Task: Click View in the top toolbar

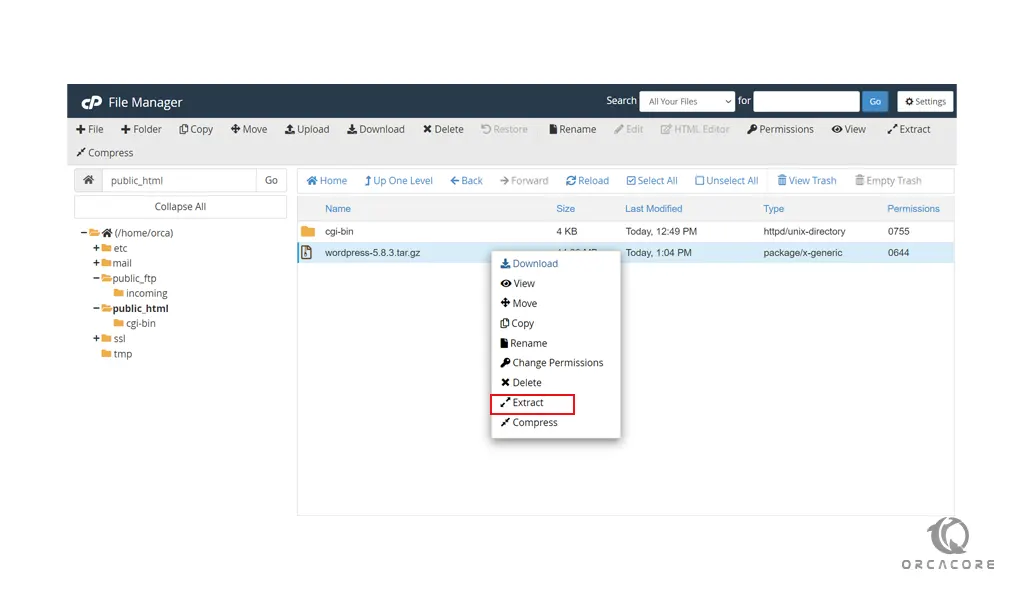Action: click(x=848, y=129)
